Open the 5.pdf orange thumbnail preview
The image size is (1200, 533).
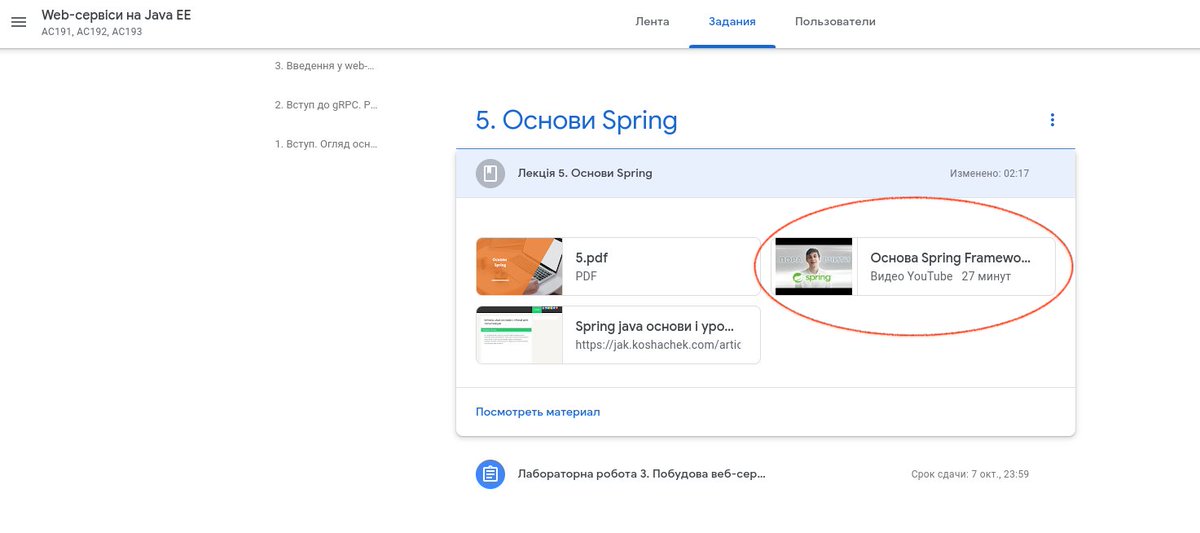519,266
